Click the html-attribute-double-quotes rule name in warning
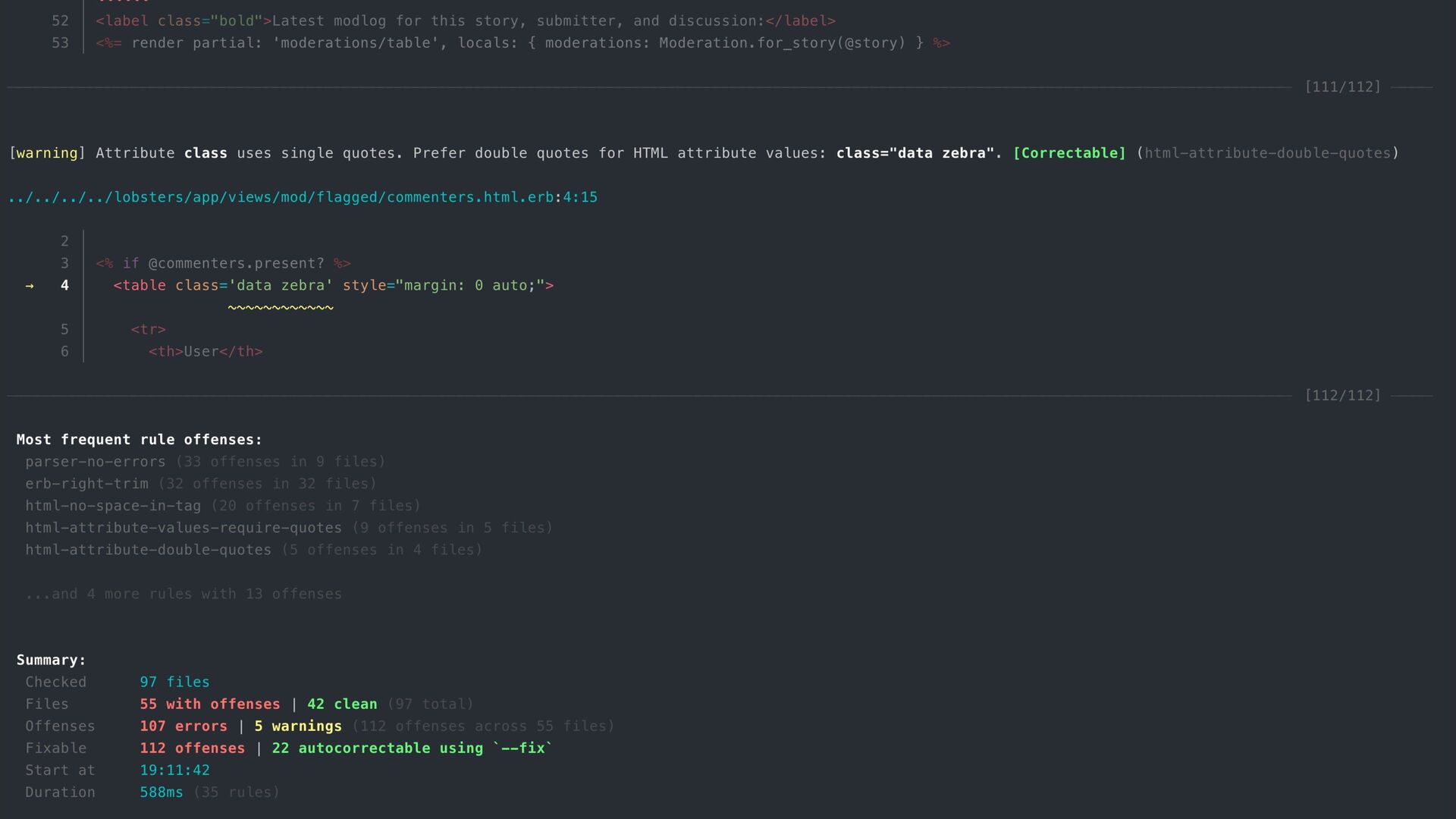Image resolution: width=1456 pixels, height=819 pixels. (x=1267, y=153)
